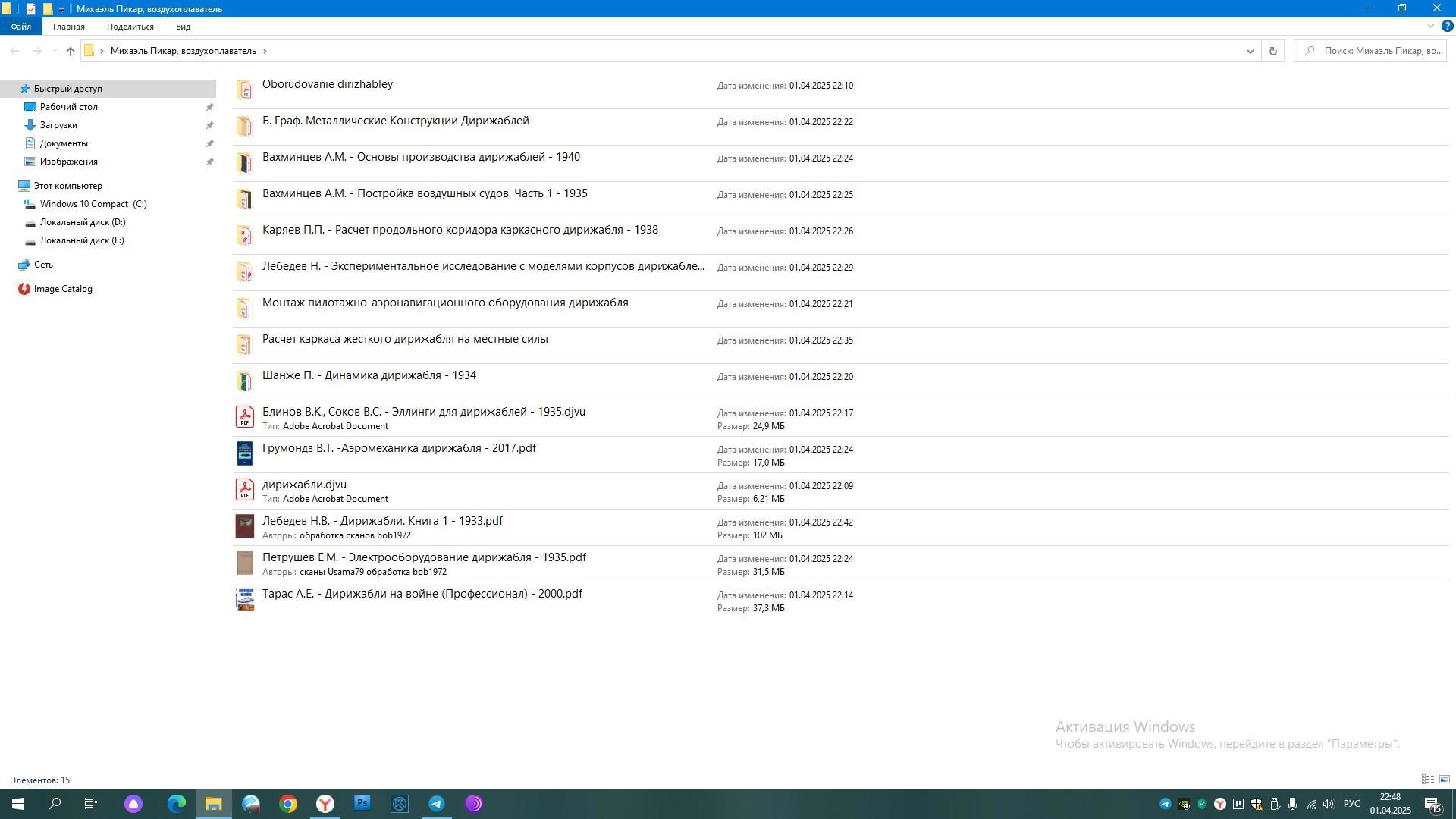The height and width of the screenshot is (819, 1456).
Task: Open the Photoshop taskbar icon
Action: click(x=362, y=804)
